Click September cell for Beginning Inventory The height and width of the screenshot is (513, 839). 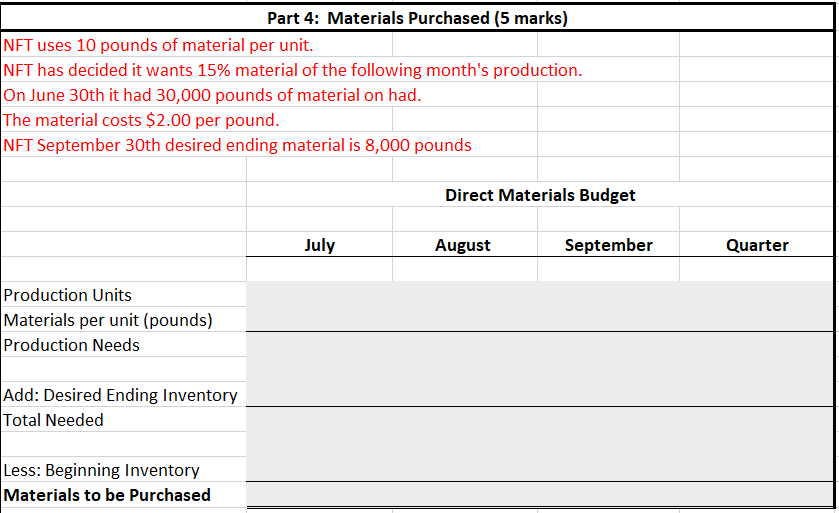[608, 469]
